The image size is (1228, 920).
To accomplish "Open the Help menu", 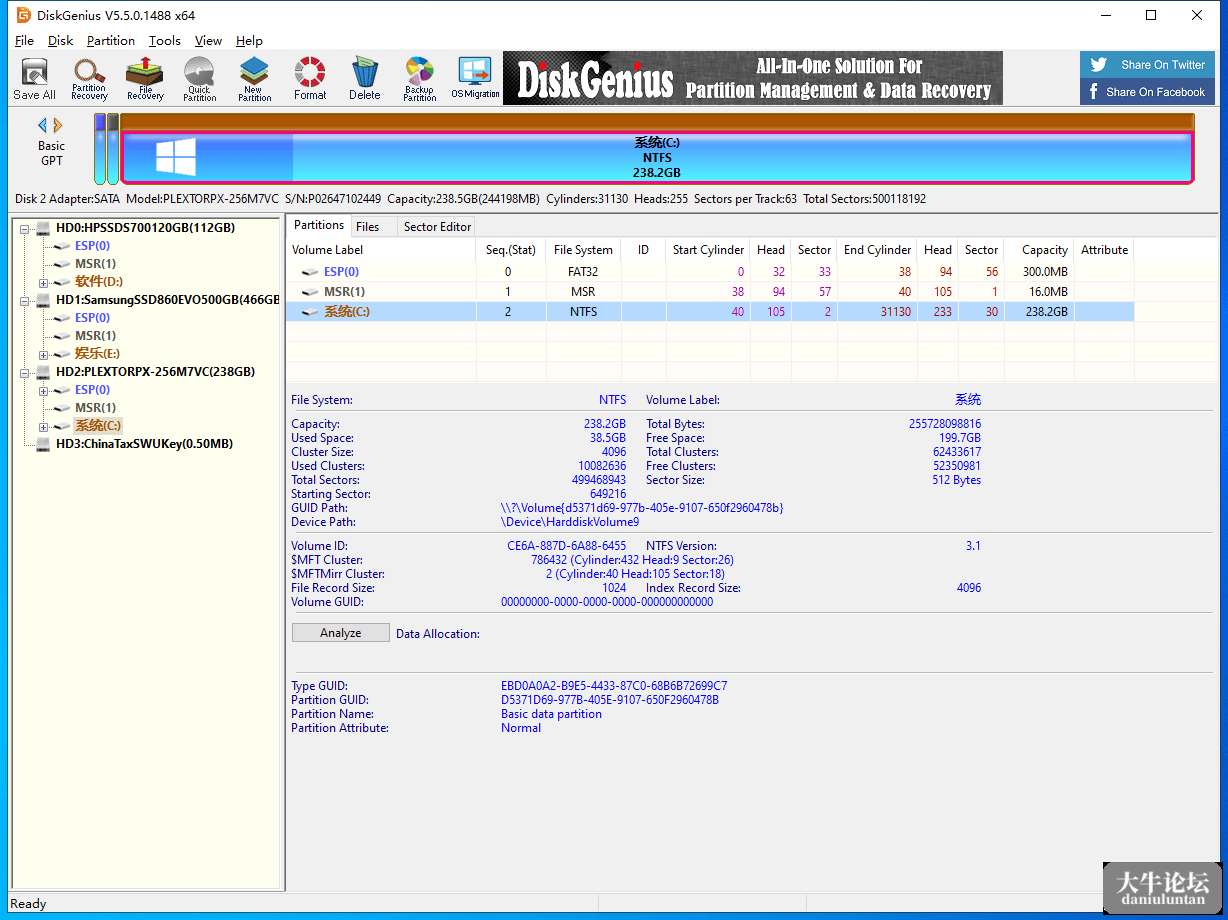I will pyautogui.click(x=249, y=41).
